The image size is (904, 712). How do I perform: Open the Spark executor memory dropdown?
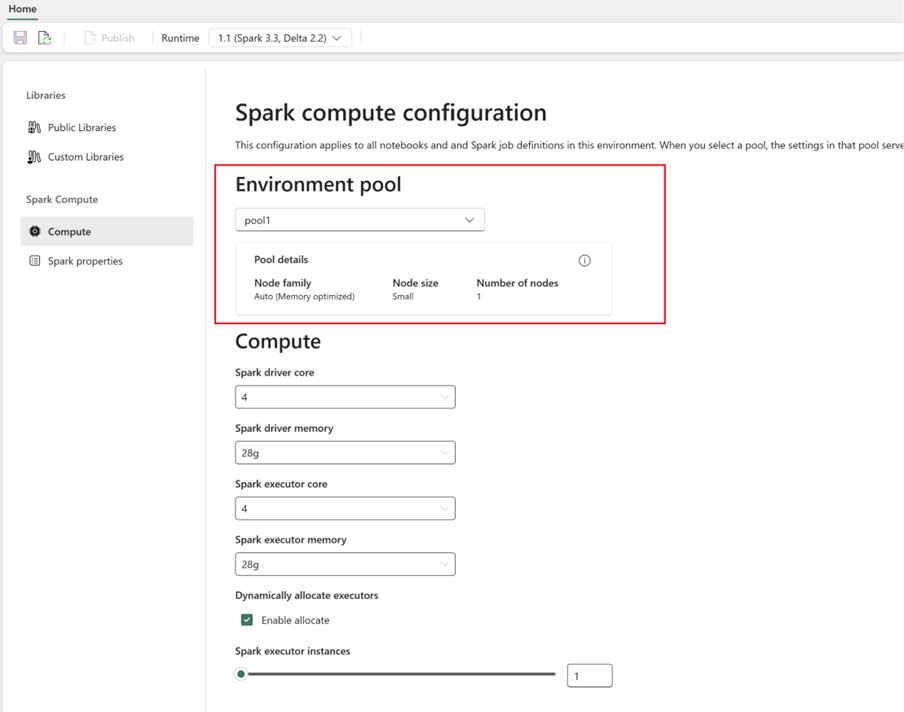tap(345, 565)
